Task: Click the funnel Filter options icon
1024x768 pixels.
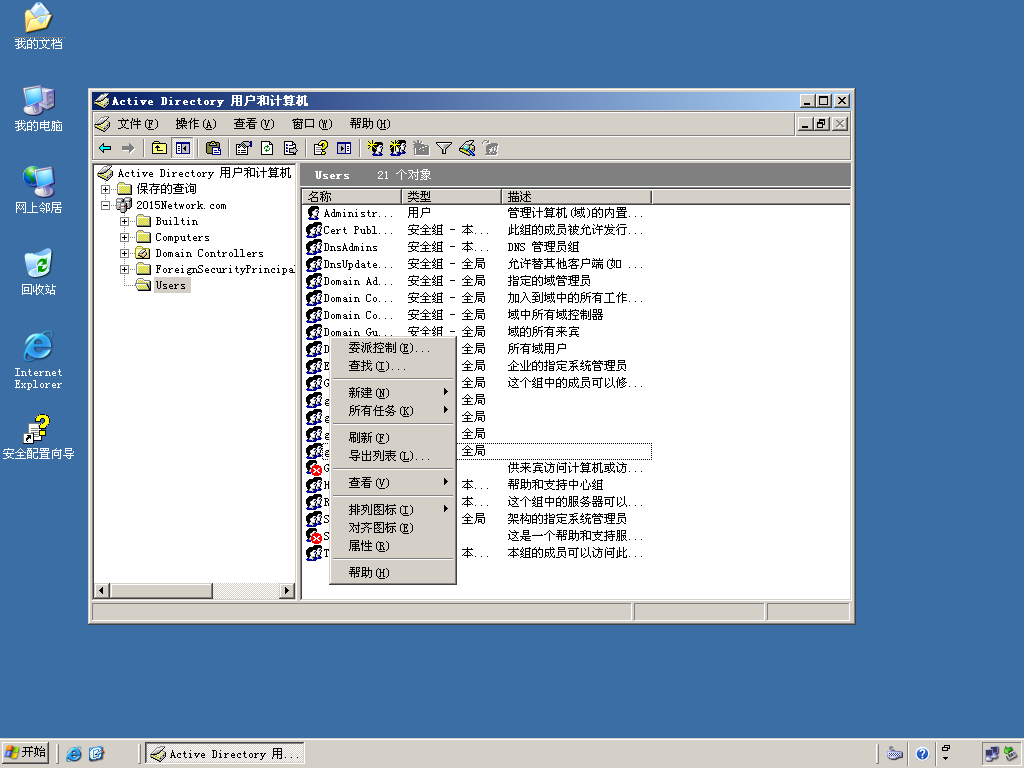Action: (x=444, y=148)
